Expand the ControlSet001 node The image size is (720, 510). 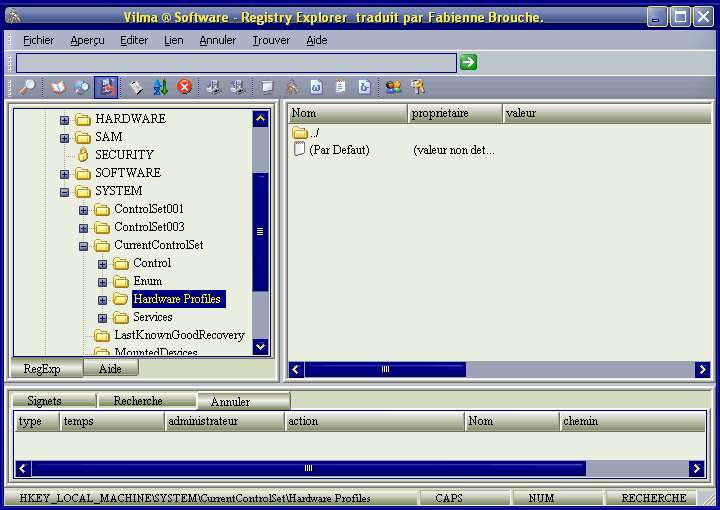pyautogui.click(x=83, y=210)
